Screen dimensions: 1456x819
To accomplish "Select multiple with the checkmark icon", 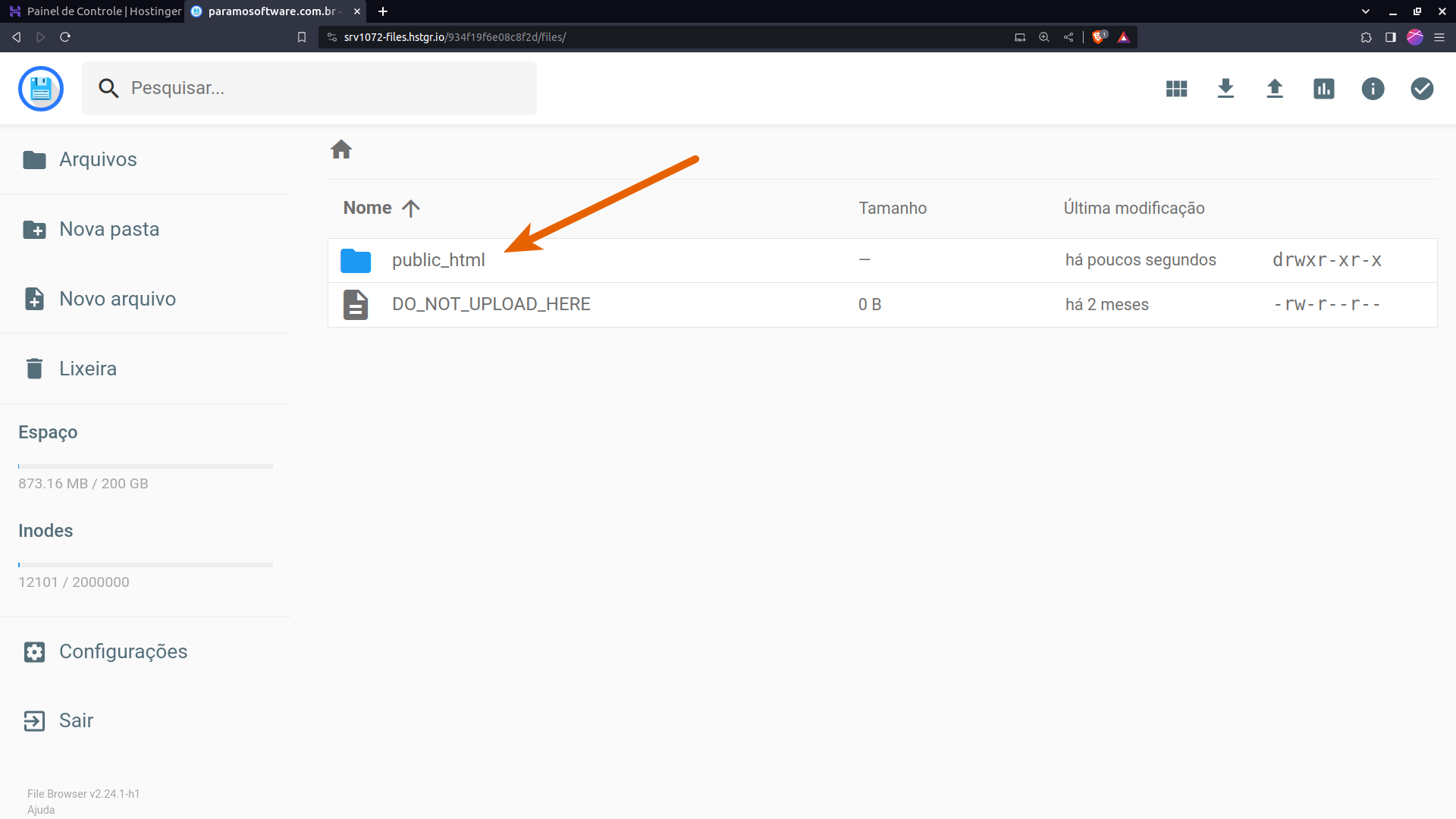I will click(1422, 89).
